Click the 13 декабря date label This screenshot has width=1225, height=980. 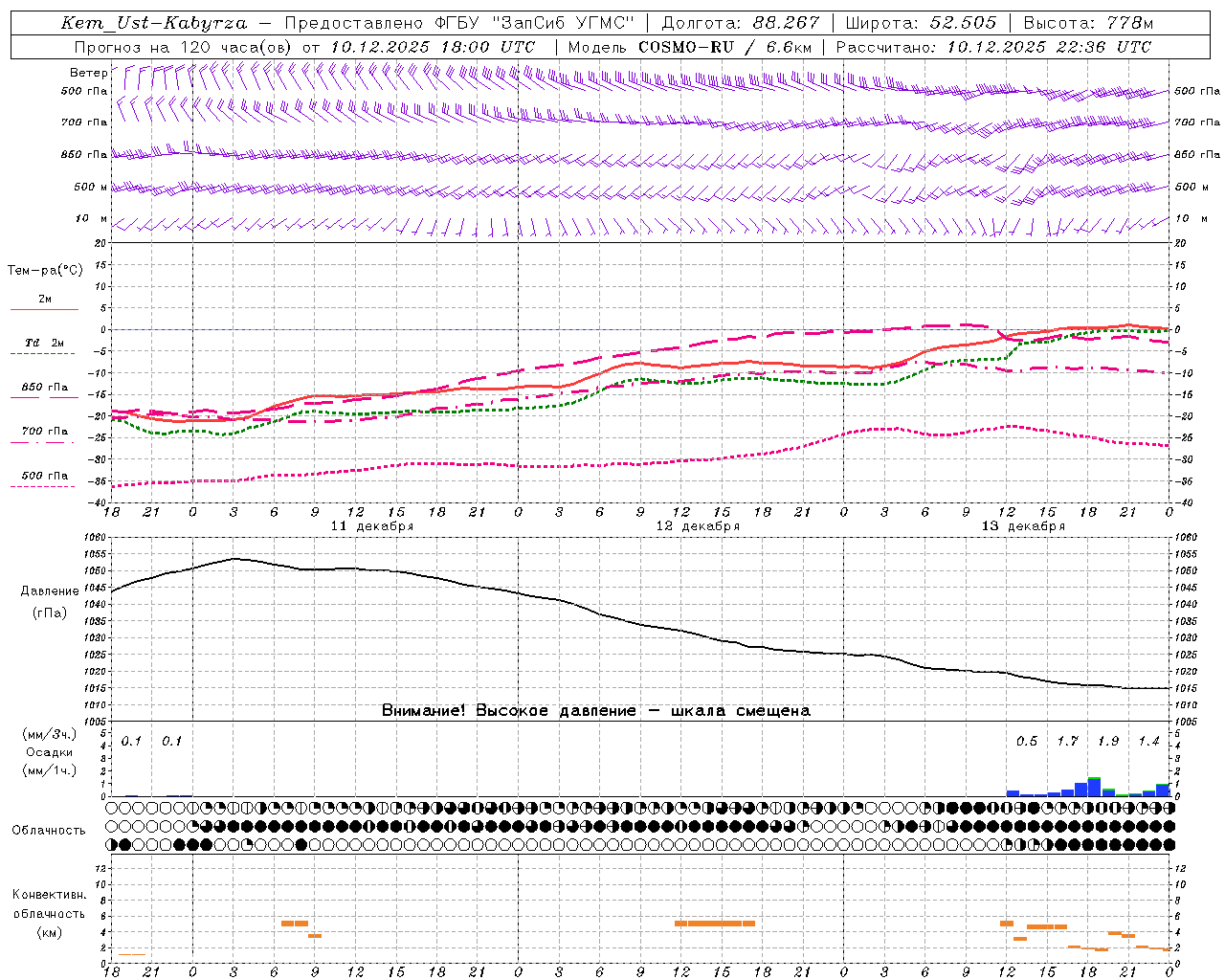1023,526
